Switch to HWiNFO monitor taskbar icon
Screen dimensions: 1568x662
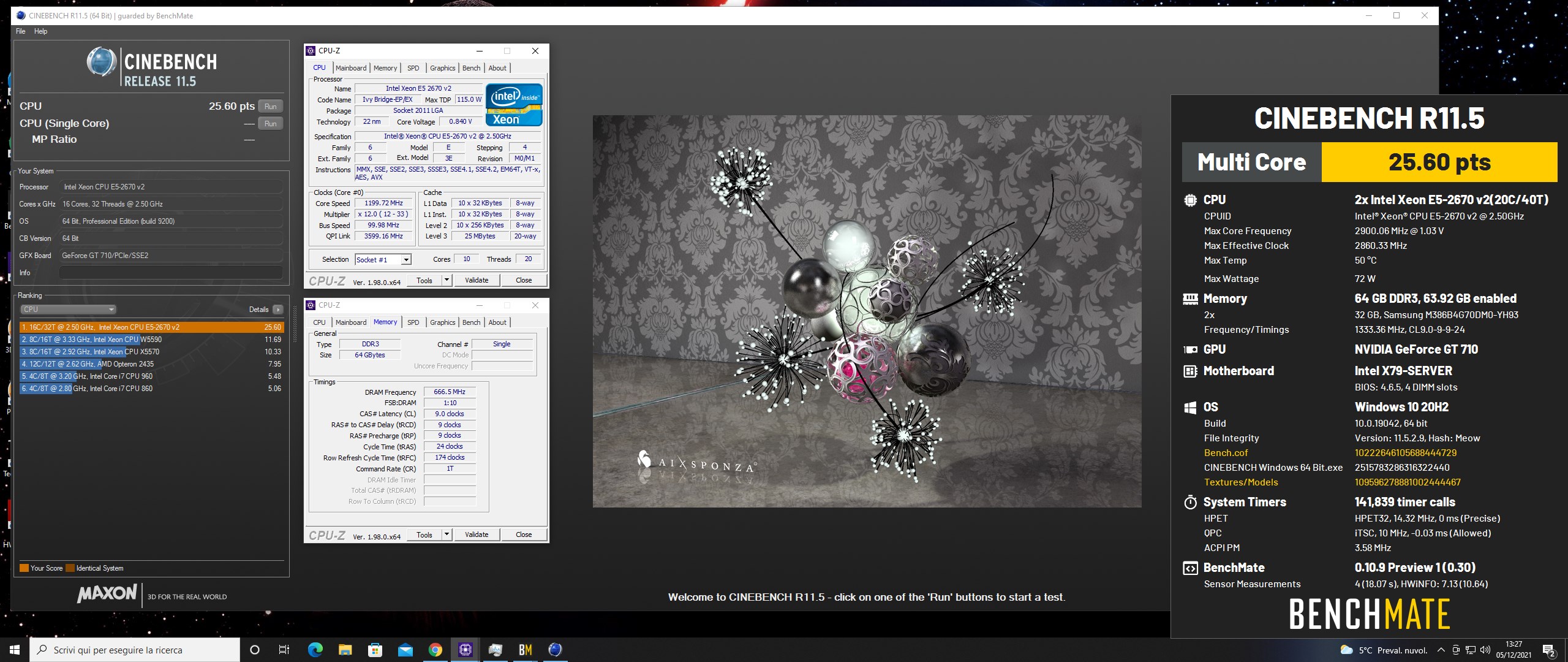(495, 650)
